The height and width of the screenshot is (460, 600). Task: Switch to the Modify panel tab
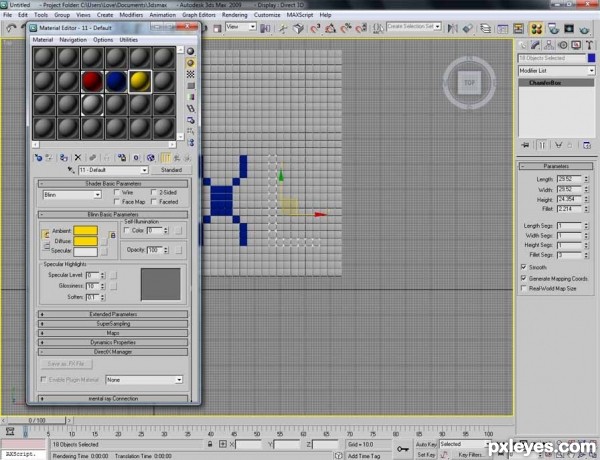(535, 45)
